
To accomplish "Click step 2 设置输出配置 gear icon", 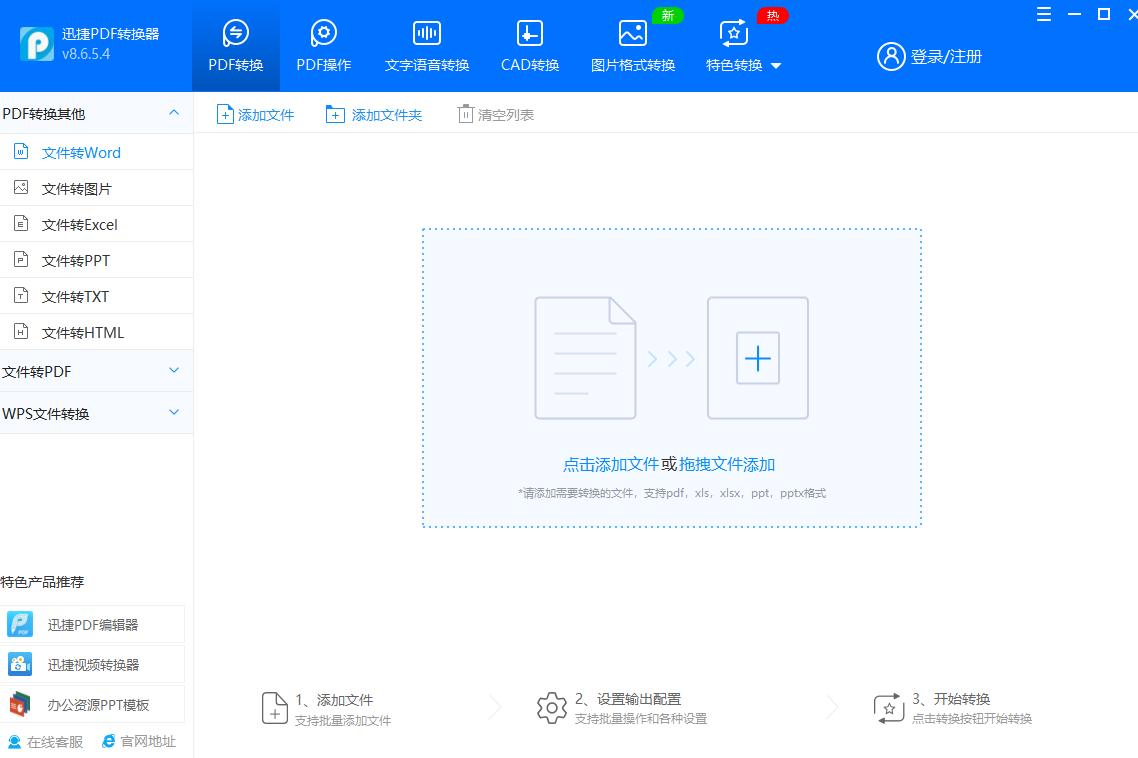I will tap(552, 708).
